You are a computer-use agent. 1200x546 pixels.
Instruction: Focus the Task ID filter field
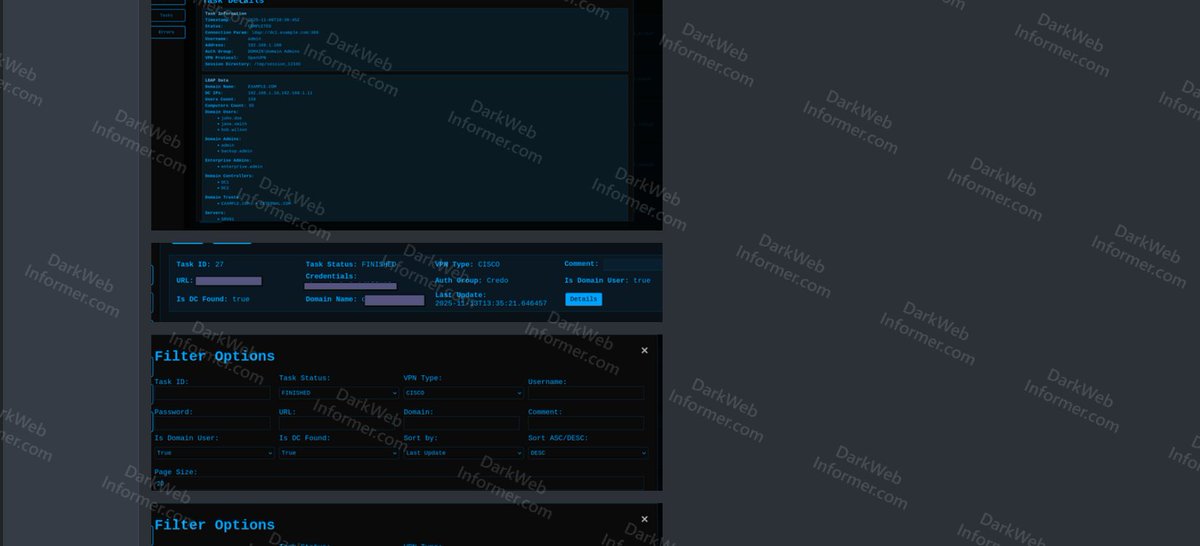point(212,394)
